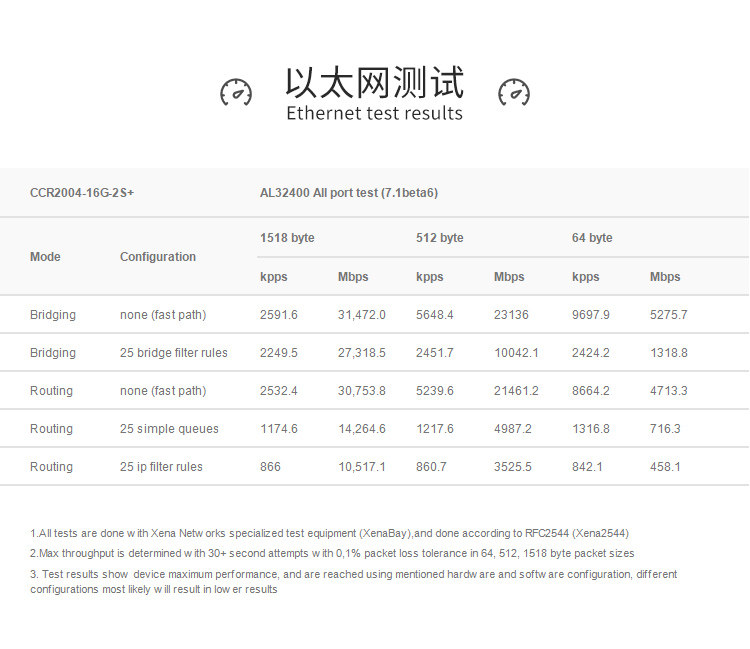Click the kpps header under 512 byte

[430, 277]
